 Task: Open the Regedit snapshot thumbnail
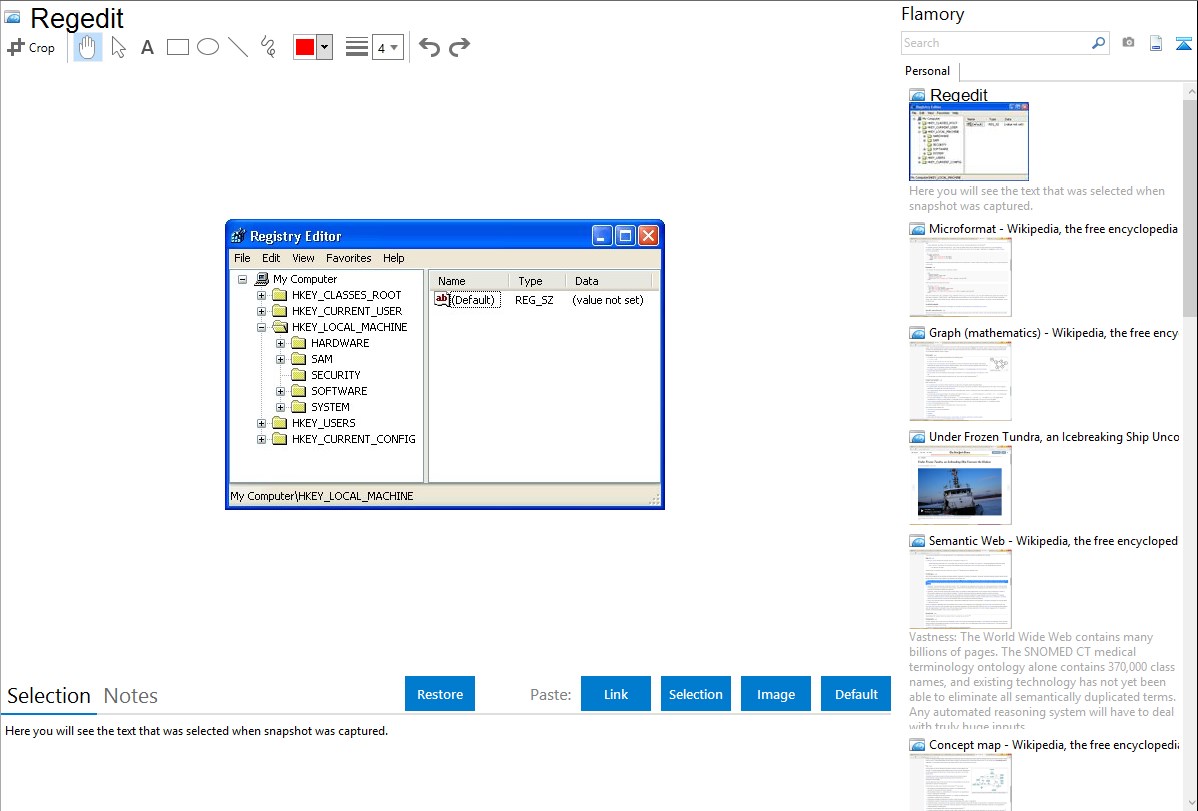(969, 141)
